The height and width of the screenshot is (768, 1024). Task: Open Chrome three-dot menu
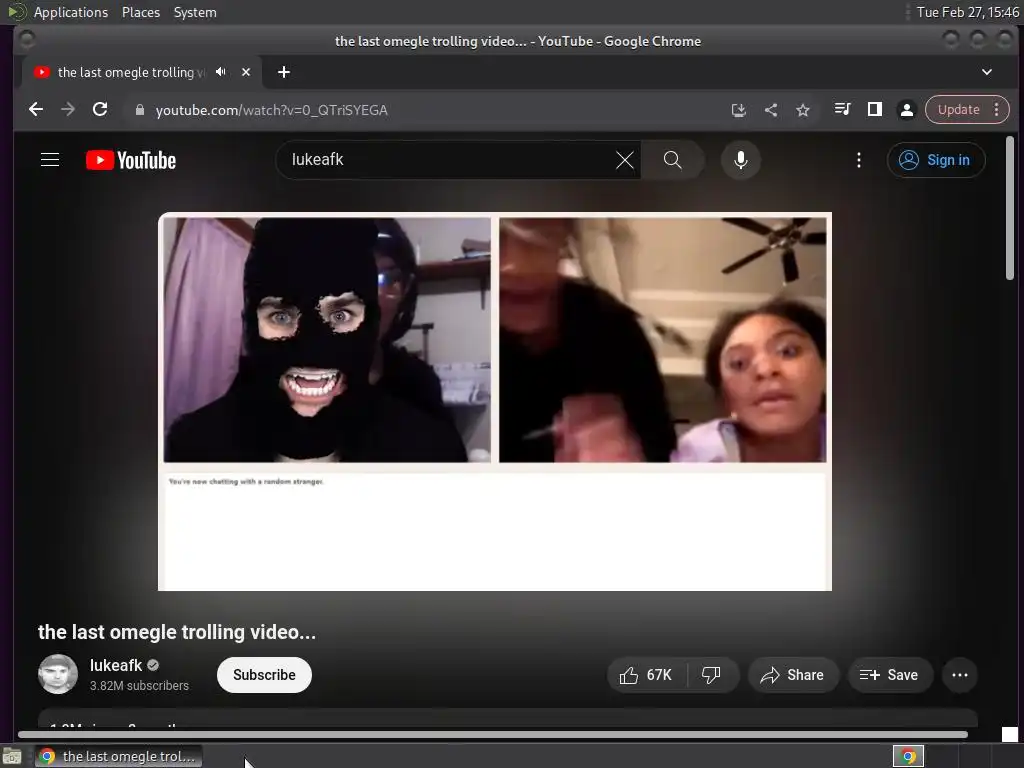pos(997,110)
